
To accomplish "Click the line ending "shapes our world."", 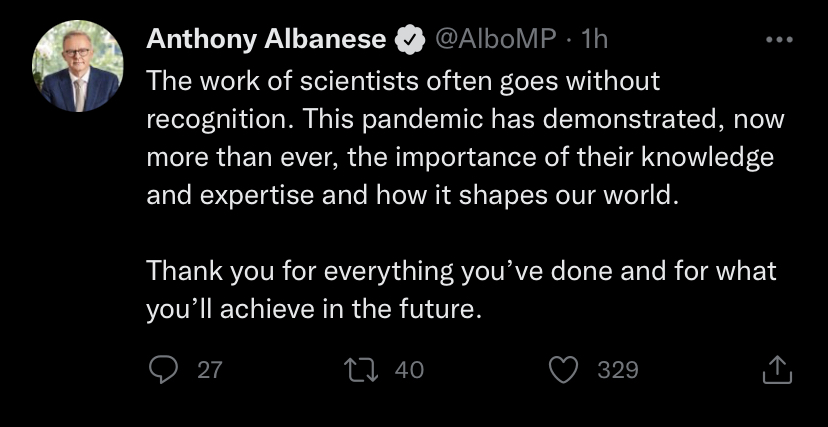I will point(412,195).
